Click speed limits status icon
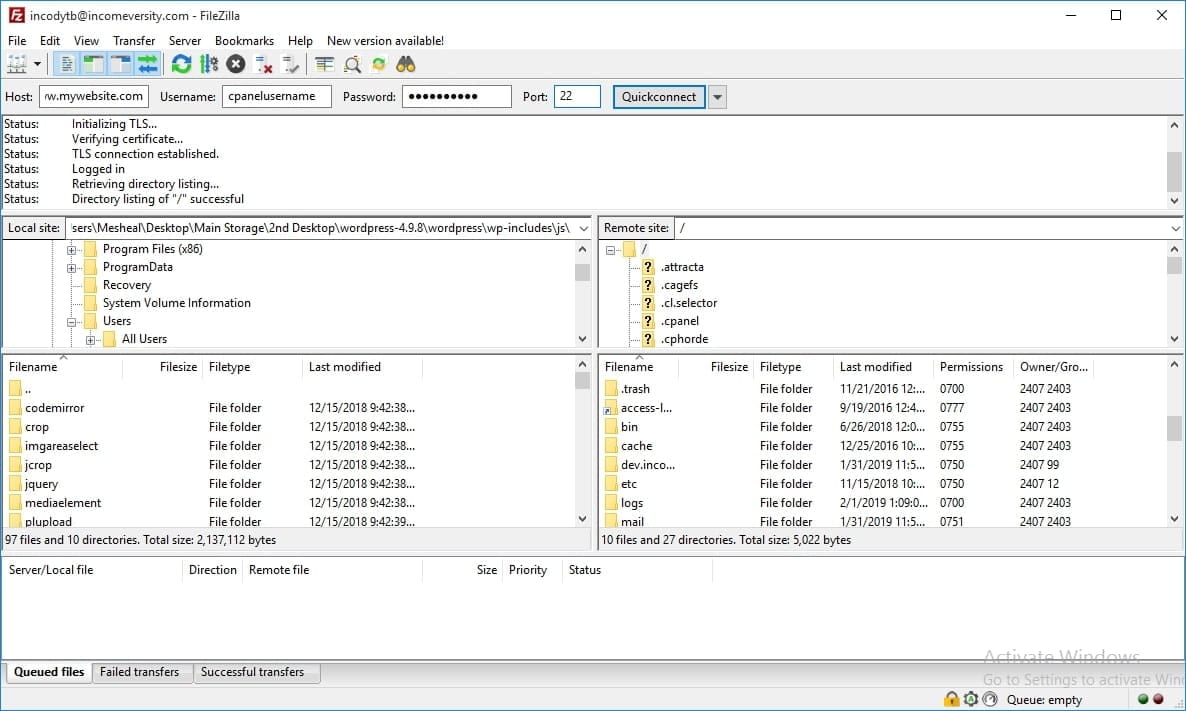Screen dimensions: 1186x711 point(989,700)
